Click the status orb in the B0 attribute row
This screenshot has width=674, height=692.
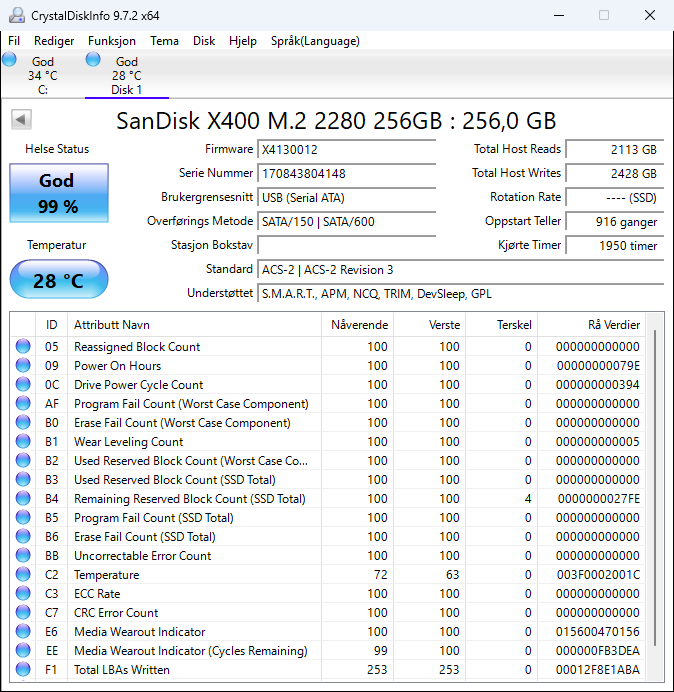tap(23, 422)
